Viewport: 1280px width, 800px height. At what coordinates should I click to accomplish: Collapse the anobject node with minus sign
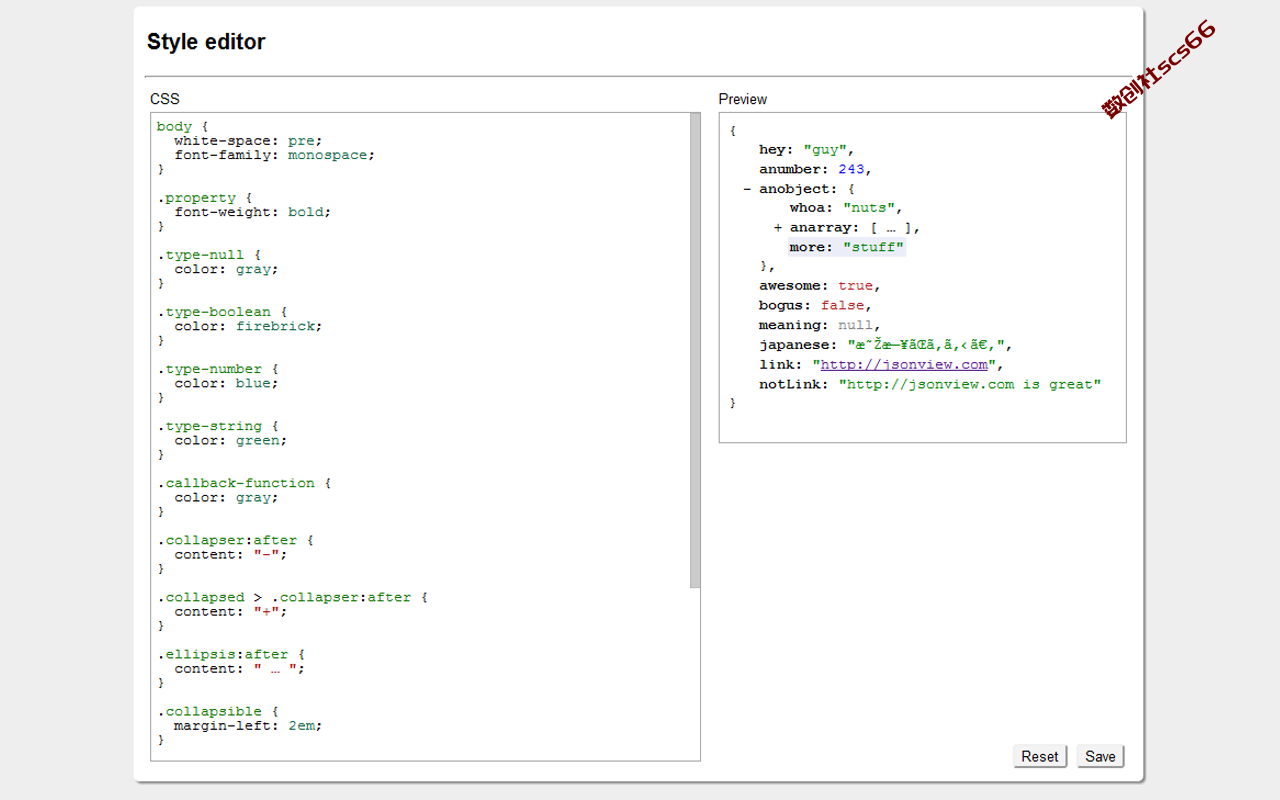pyautogui.click(x=747, y=189)
